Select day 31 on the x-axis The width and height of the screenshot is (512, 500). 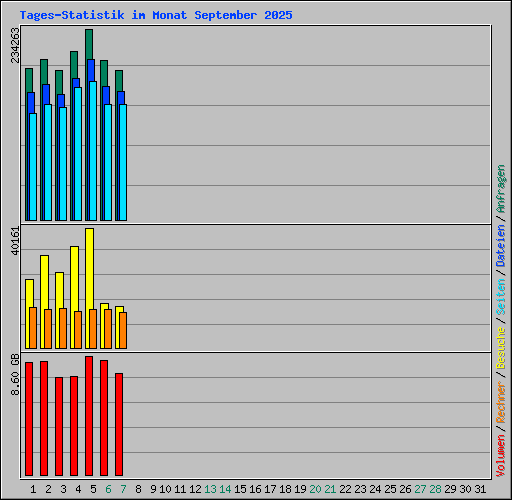coord(480,489)
